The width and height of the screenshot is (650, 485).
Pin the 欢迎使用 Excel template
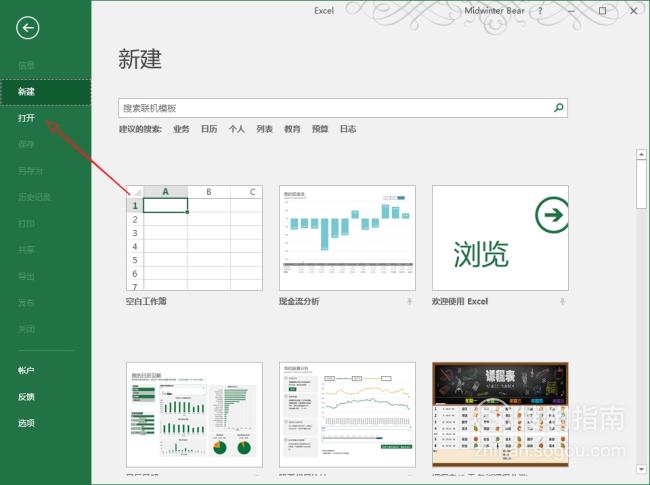pos(563,301)
